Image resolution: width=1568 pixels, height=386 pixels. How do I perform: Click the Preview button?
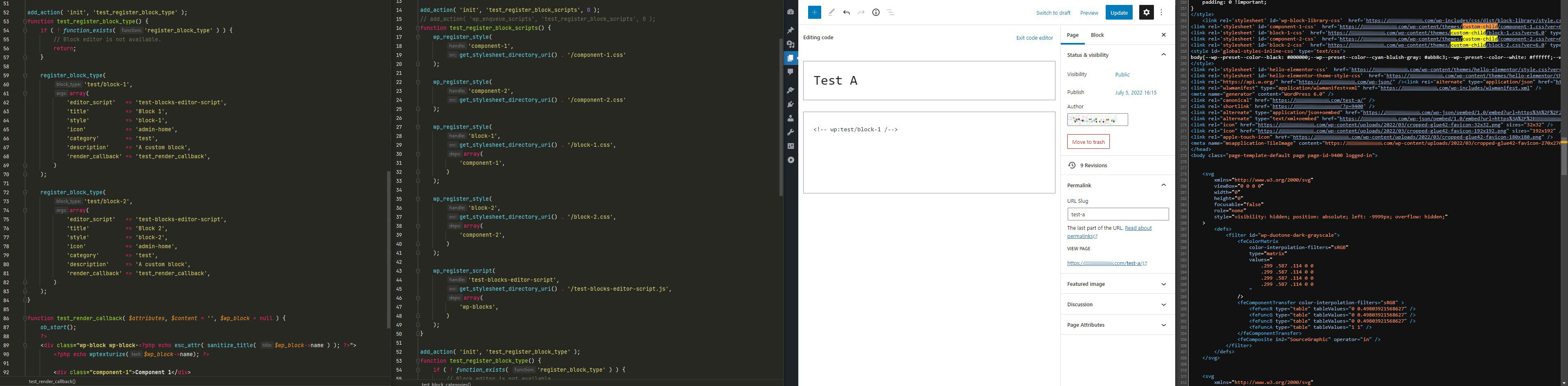pos(1089,13)
